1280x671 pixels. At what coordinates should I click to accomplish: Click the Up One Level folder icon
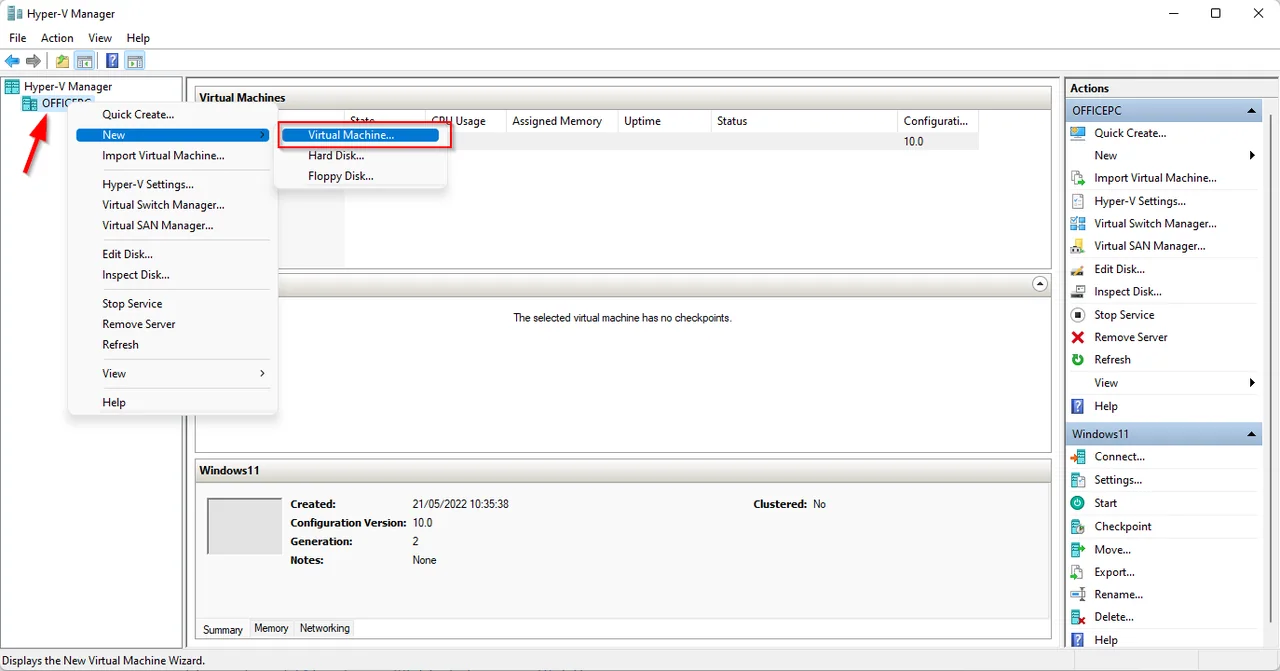coord(62,61)
